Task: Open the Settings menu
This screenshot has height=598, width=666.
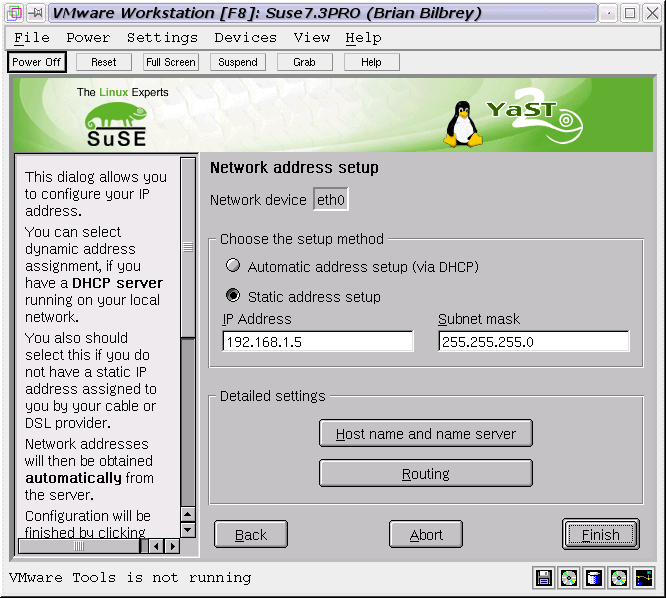Action: point(162,38)
